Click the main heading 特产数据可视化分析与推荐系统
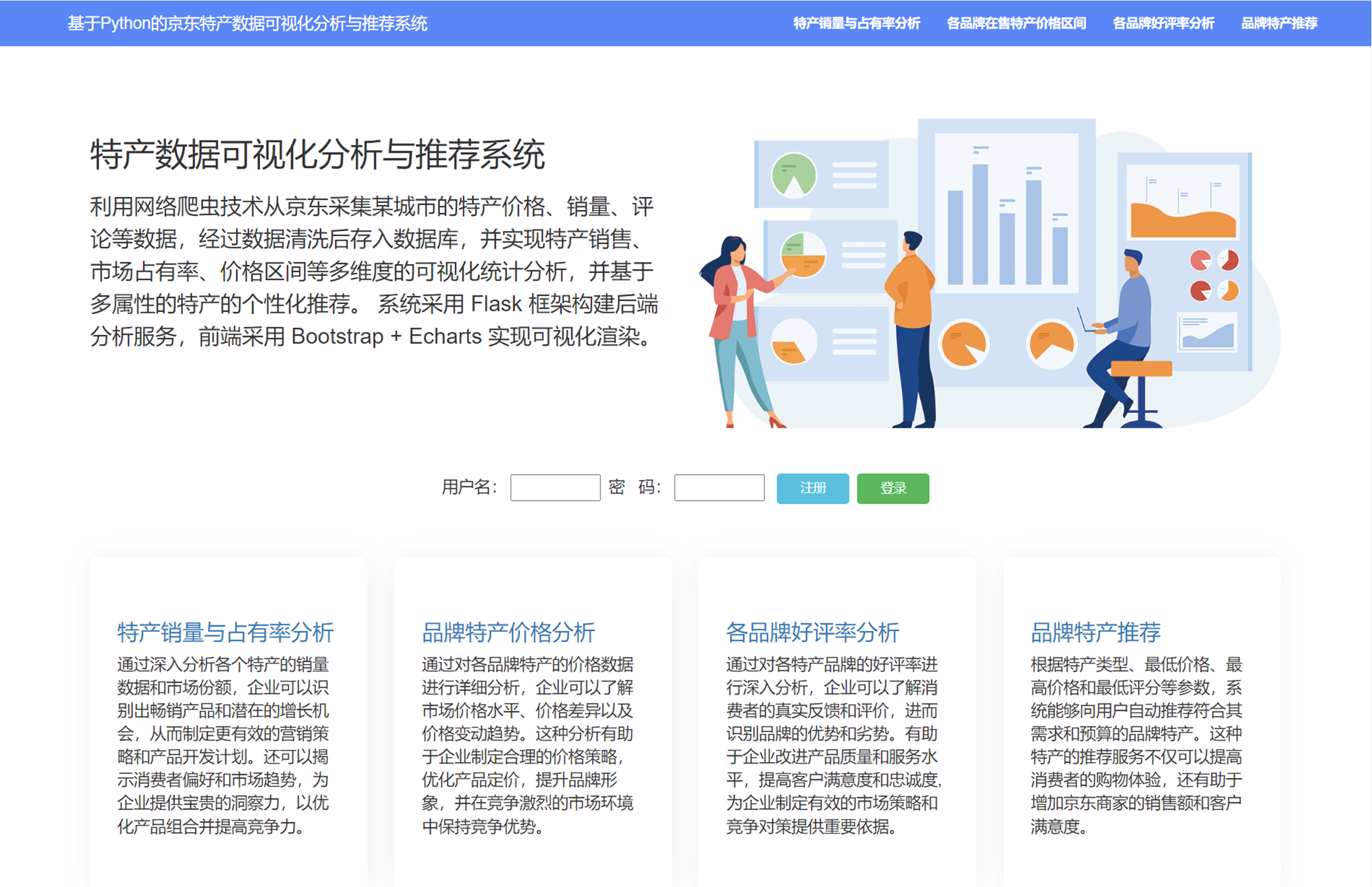 click(318, 154)
